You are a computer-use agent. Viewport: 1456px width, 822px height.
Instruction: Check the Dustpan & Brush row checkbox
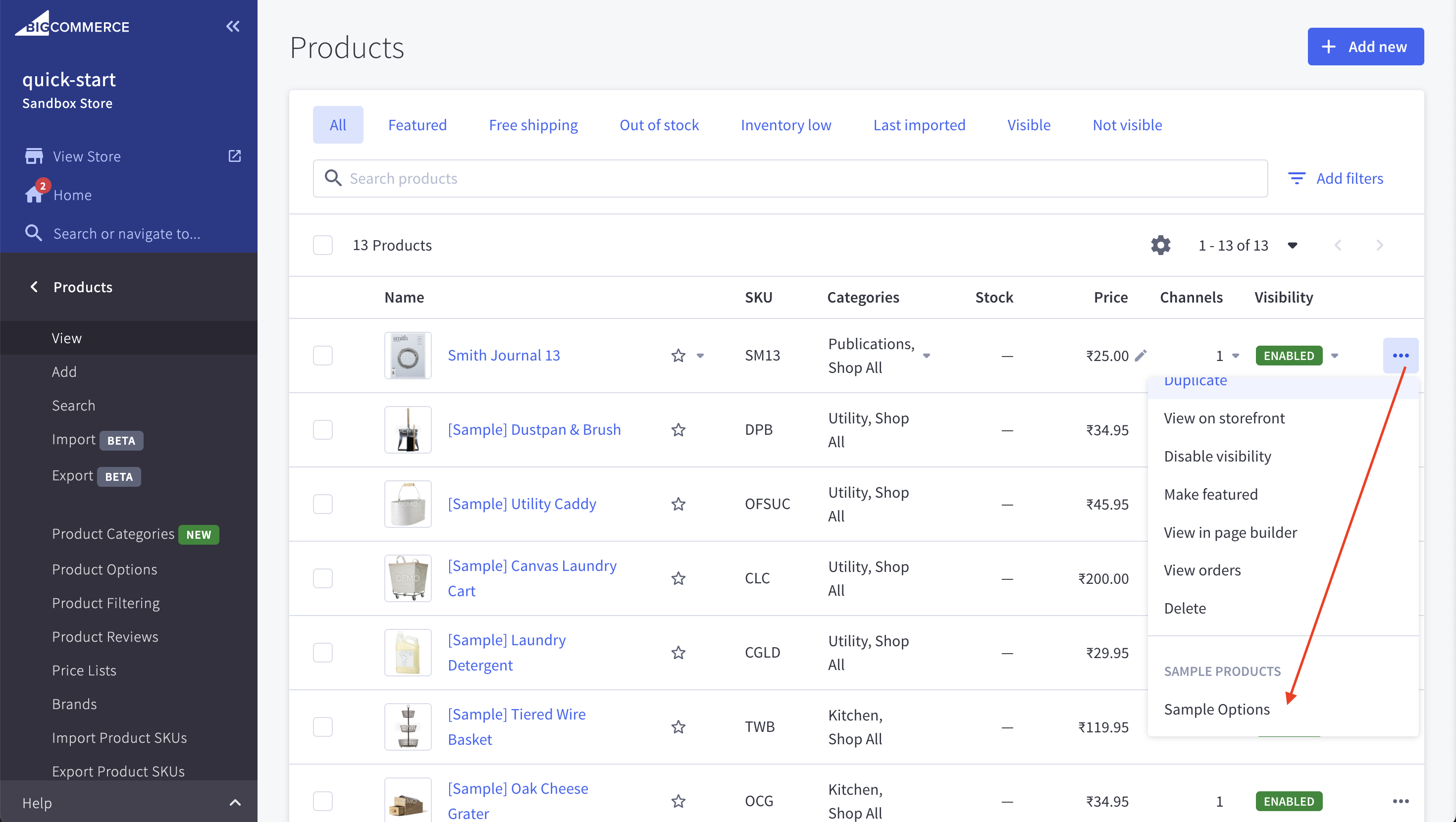click(x=323, y=430)
